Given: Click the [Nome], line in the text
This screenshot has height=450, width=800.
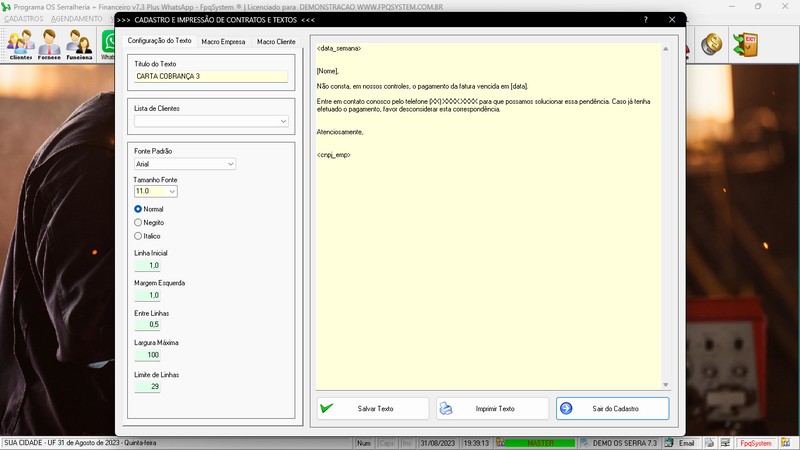Looking at the screenshot, I should (x=328, y=71).
